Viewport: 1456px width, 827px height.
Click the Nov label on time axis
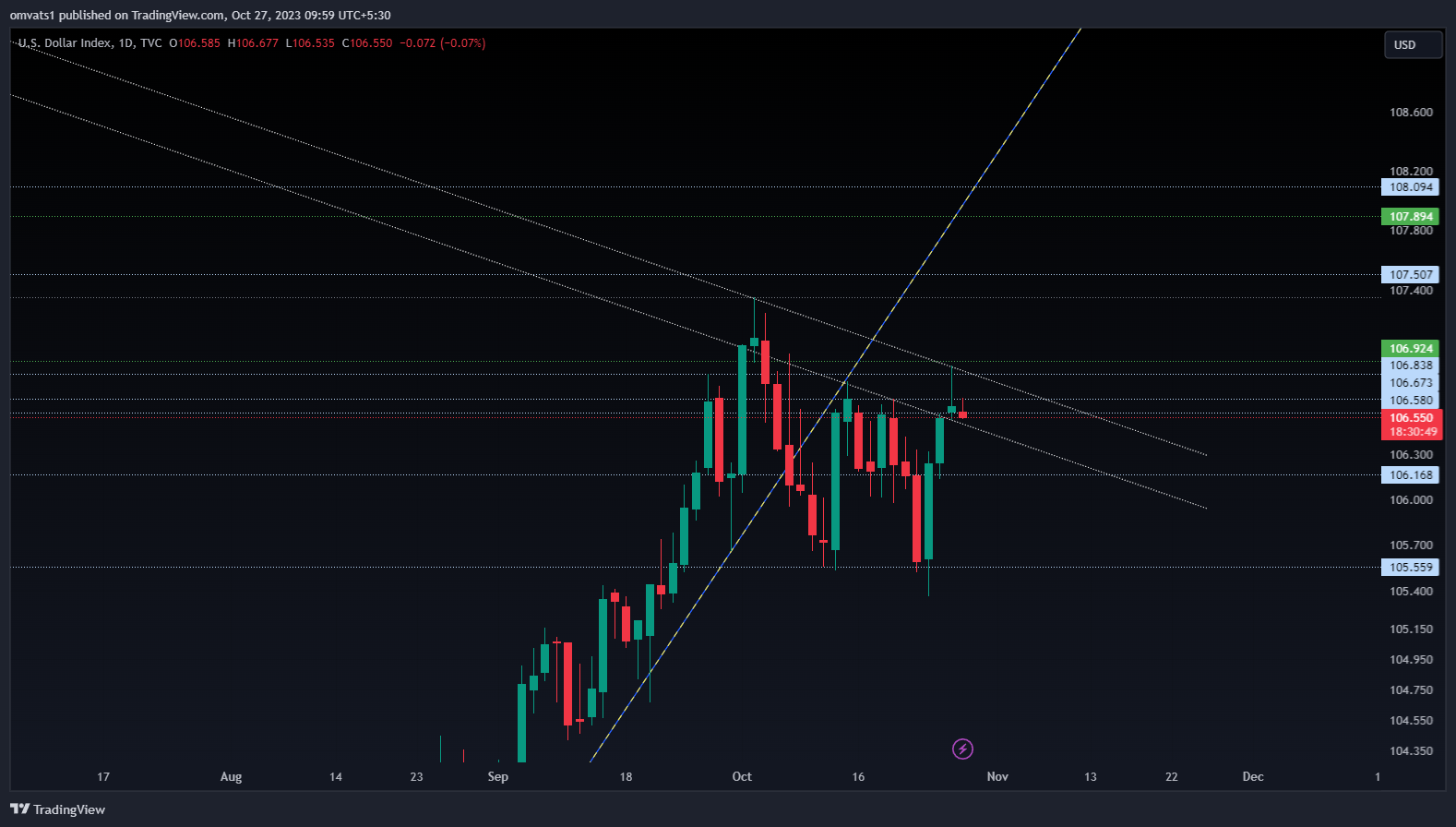click(997, 776)
